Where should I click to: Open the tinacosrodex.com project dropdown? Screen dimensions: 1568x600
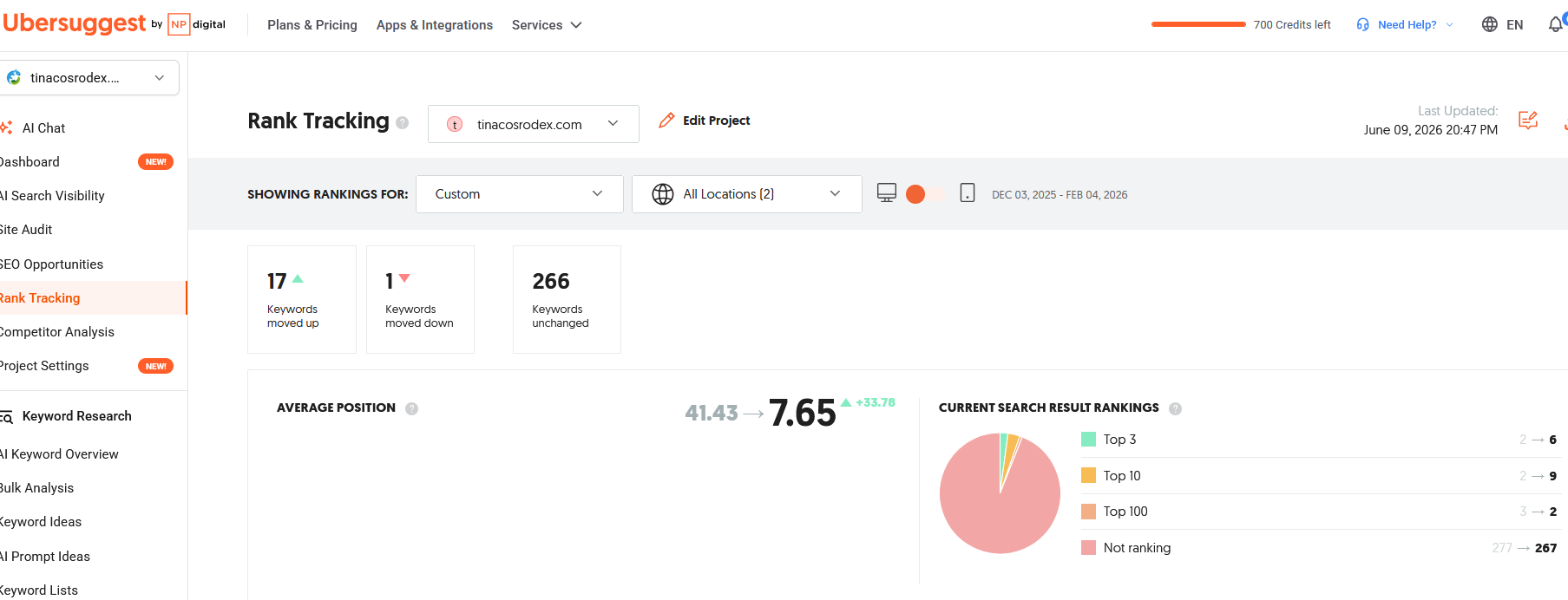point(534,124)
